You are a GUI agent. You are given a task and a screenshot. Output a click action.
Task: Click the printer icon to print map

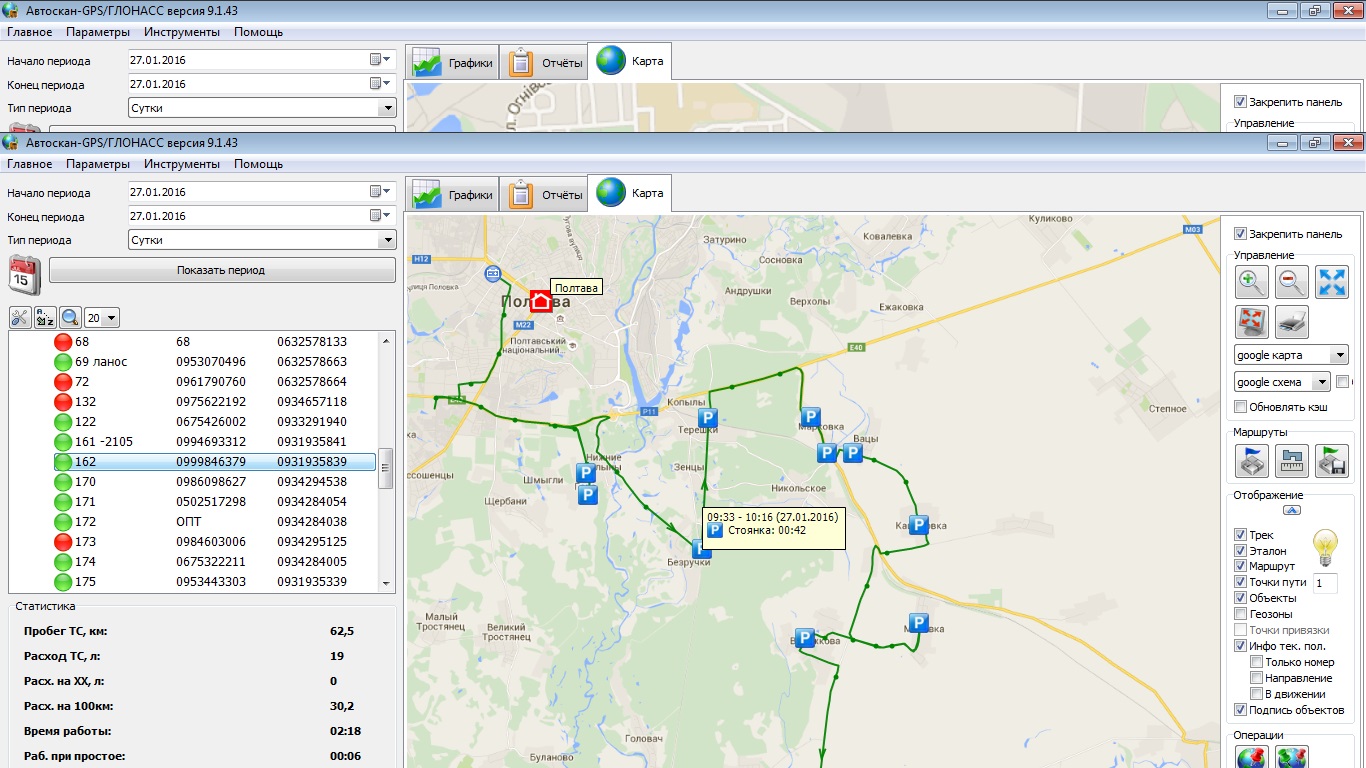click(x=1291, y=322)
